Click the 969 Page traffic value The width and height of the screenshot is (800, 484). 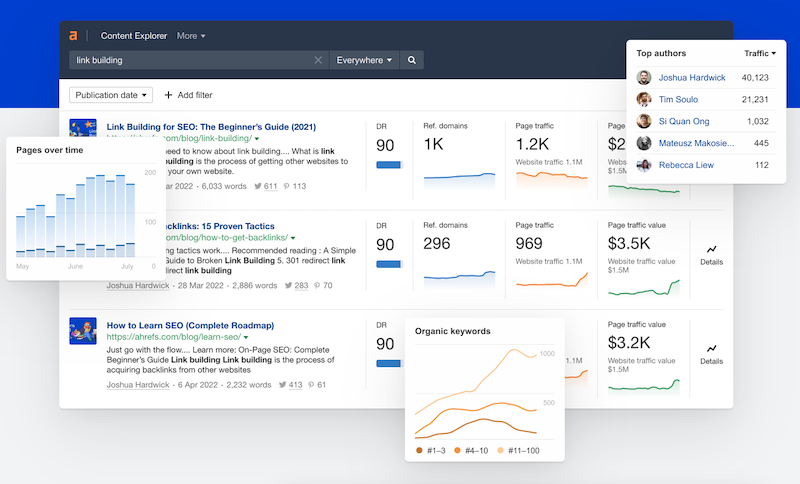[x=529, y=244]
